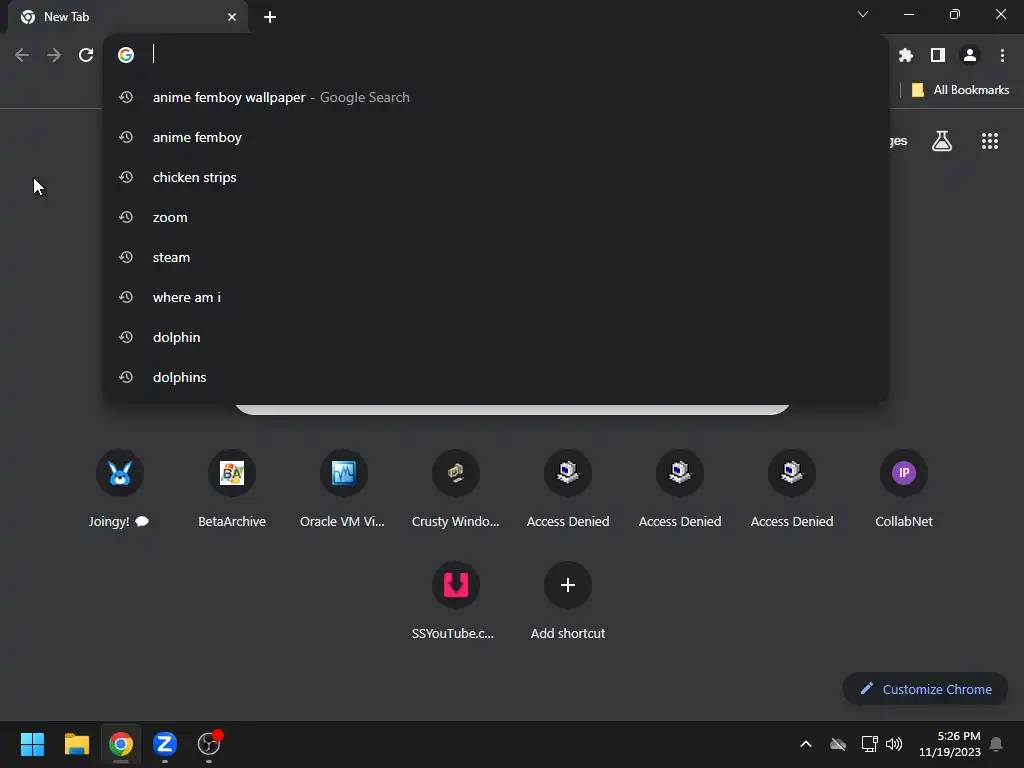
Task: Open the Oracle VM Vi... shortcut
Action: pos(344,490)
